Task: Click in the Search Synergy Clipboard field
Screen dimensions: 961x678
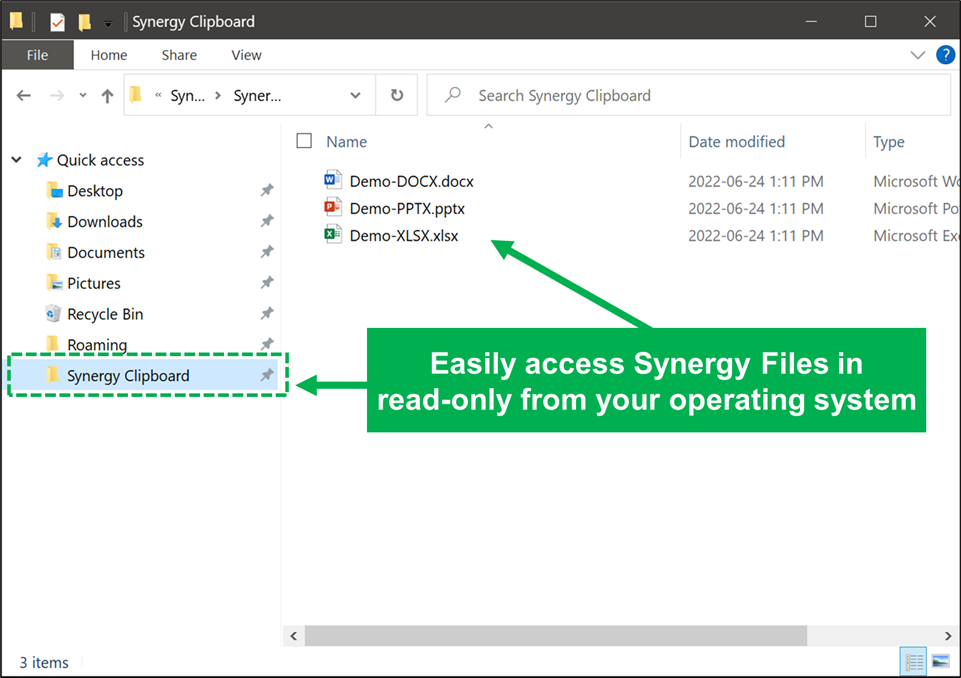Action: pyautogui.click(x=688, y=95)
